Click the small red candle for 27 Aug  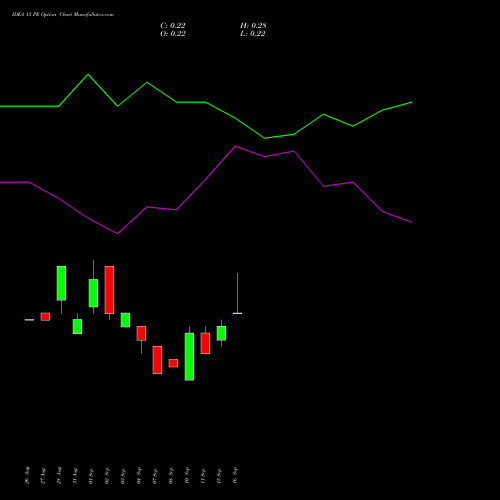[x=45, y=317]
